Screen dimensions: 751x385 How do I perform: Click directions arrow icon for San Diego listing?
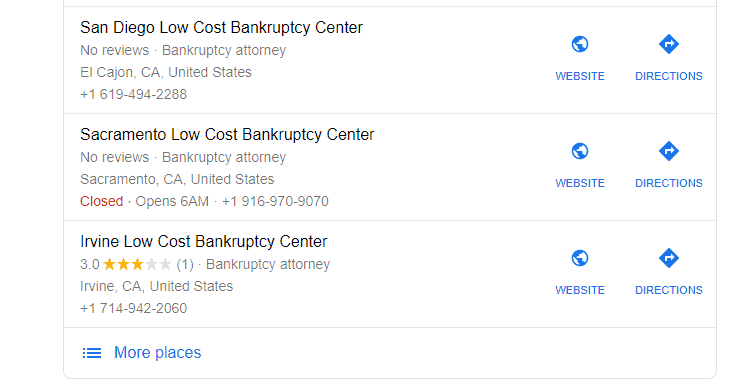click(x=669, y=44)
